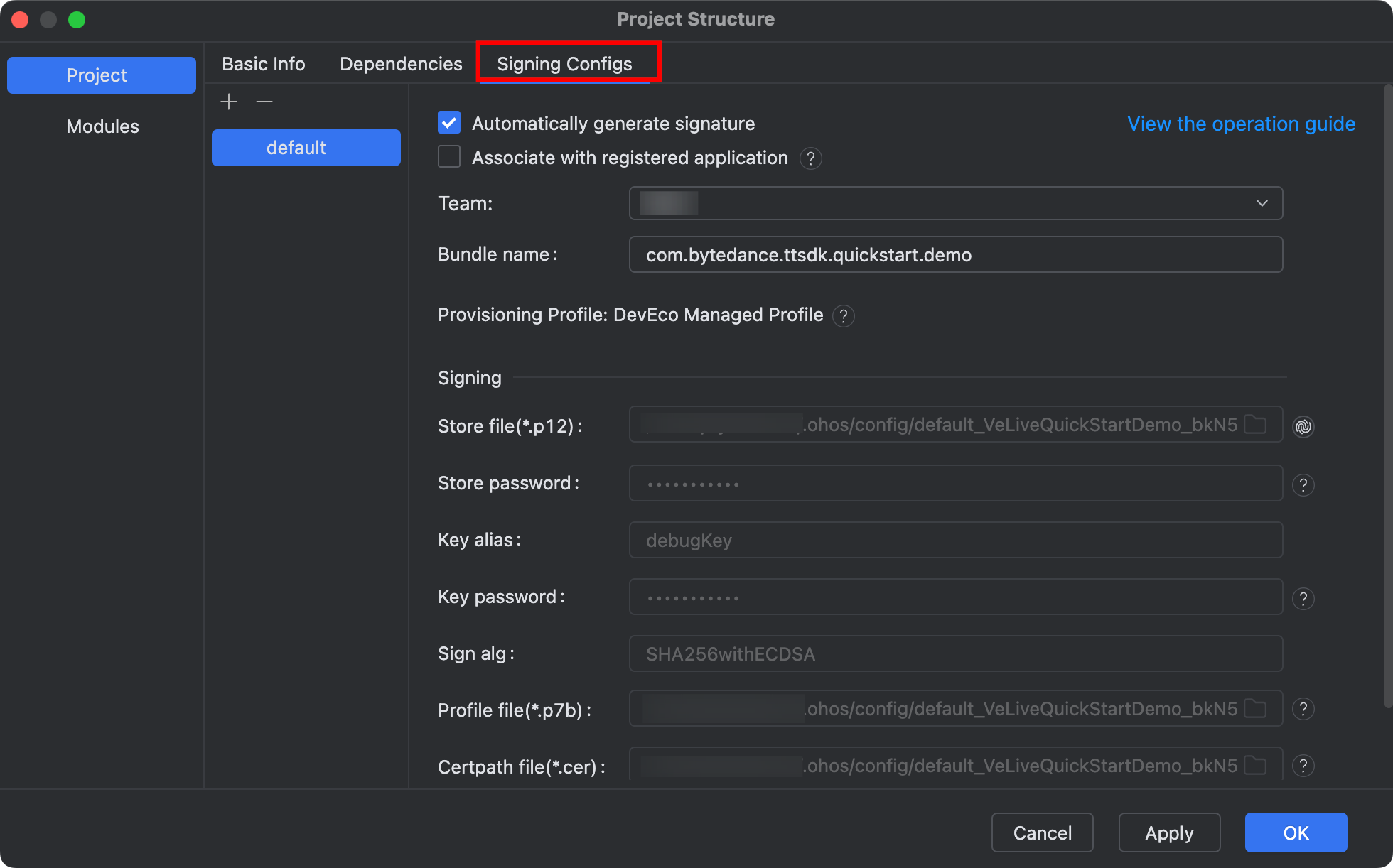Click the minus icon to remove signing config

(264, 102)
